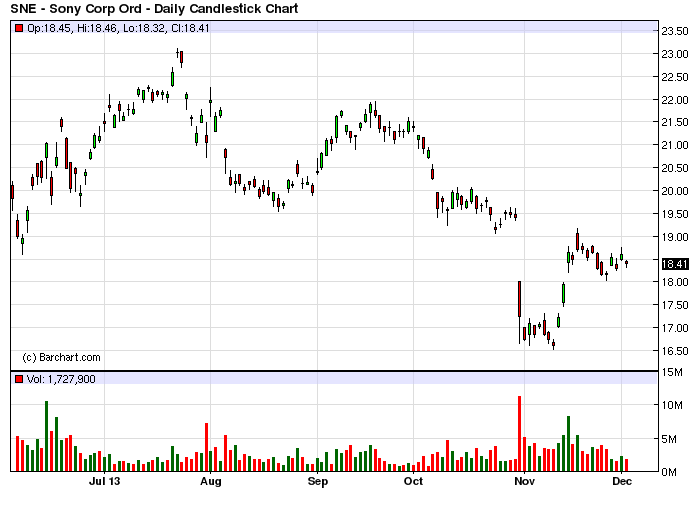
Task: Click the 'Nov' date axis label
Action: point(525,481)
